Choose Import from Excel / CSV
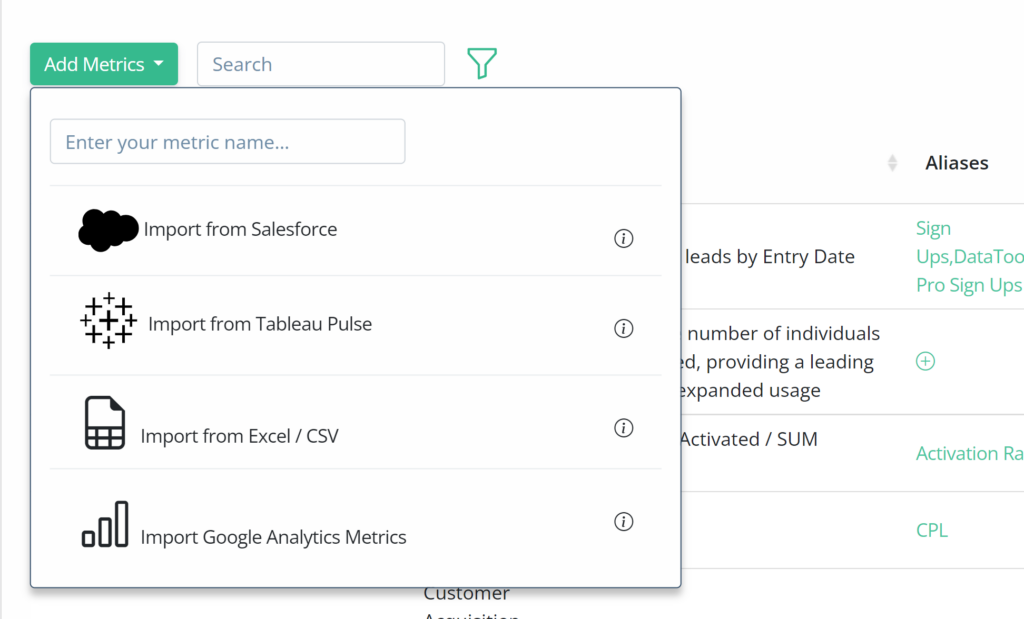The image size is (1024, 619). [240, 436]
